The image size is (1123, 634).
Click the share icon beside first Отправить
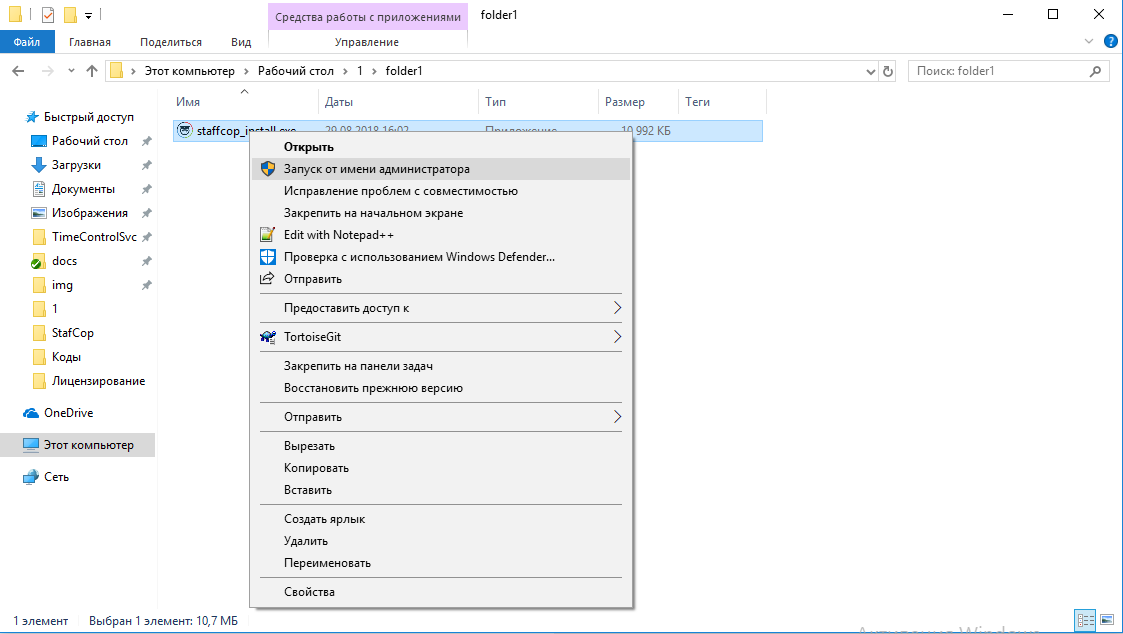tap(267, 279)
